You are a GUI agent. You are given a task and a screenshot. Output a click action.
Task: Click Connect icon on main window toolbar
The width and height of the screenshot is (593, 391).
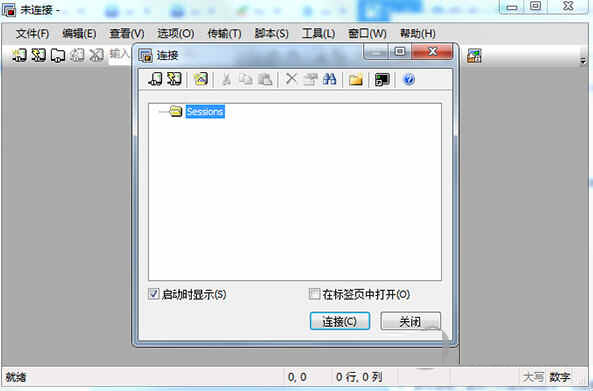[x=19, y=55]
